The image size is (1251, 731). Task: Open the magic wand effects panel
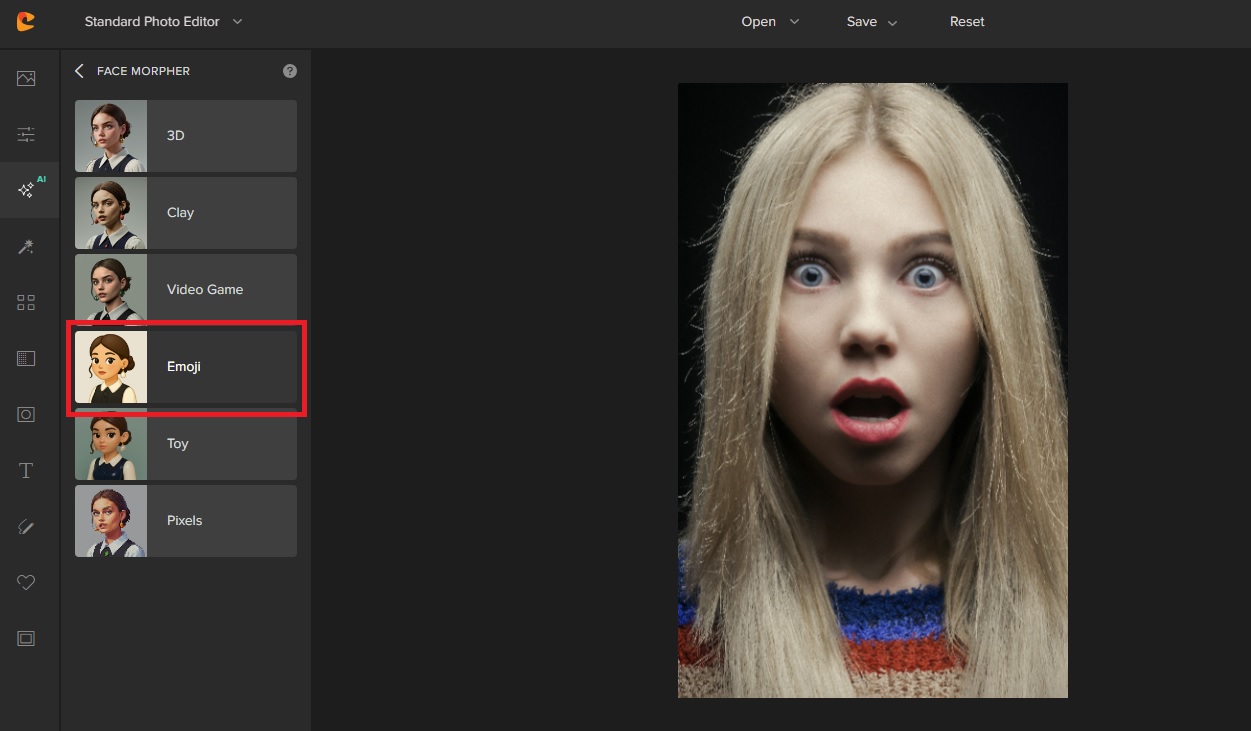coord(26,247)
